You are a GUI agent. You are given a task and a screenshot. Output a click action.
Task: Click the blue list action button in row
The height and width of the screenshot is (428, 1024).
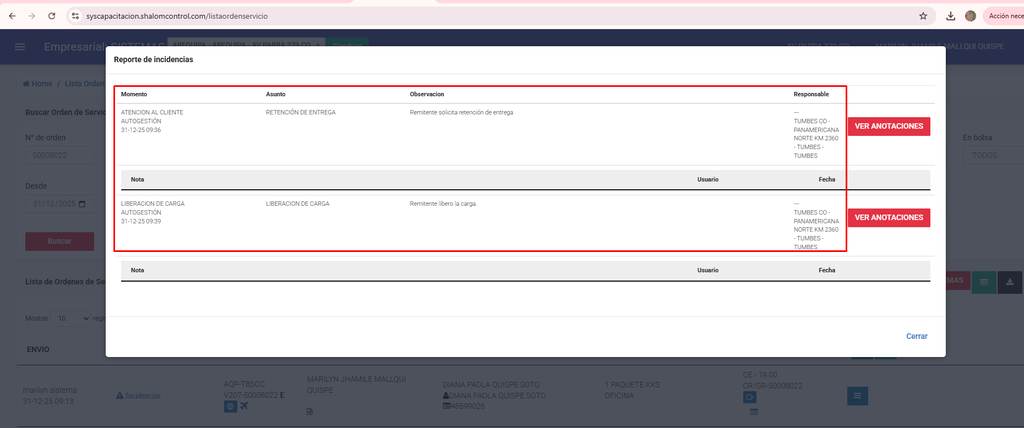click(857, 396)
